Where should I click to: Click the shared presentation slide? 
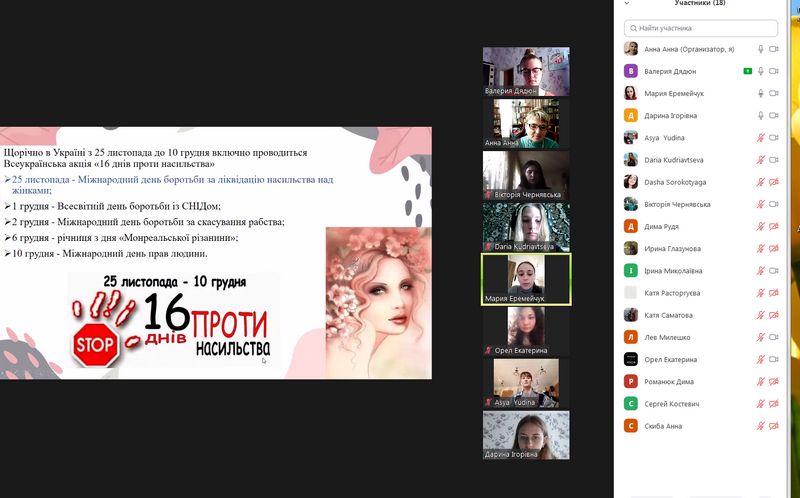tap(216, 253)
